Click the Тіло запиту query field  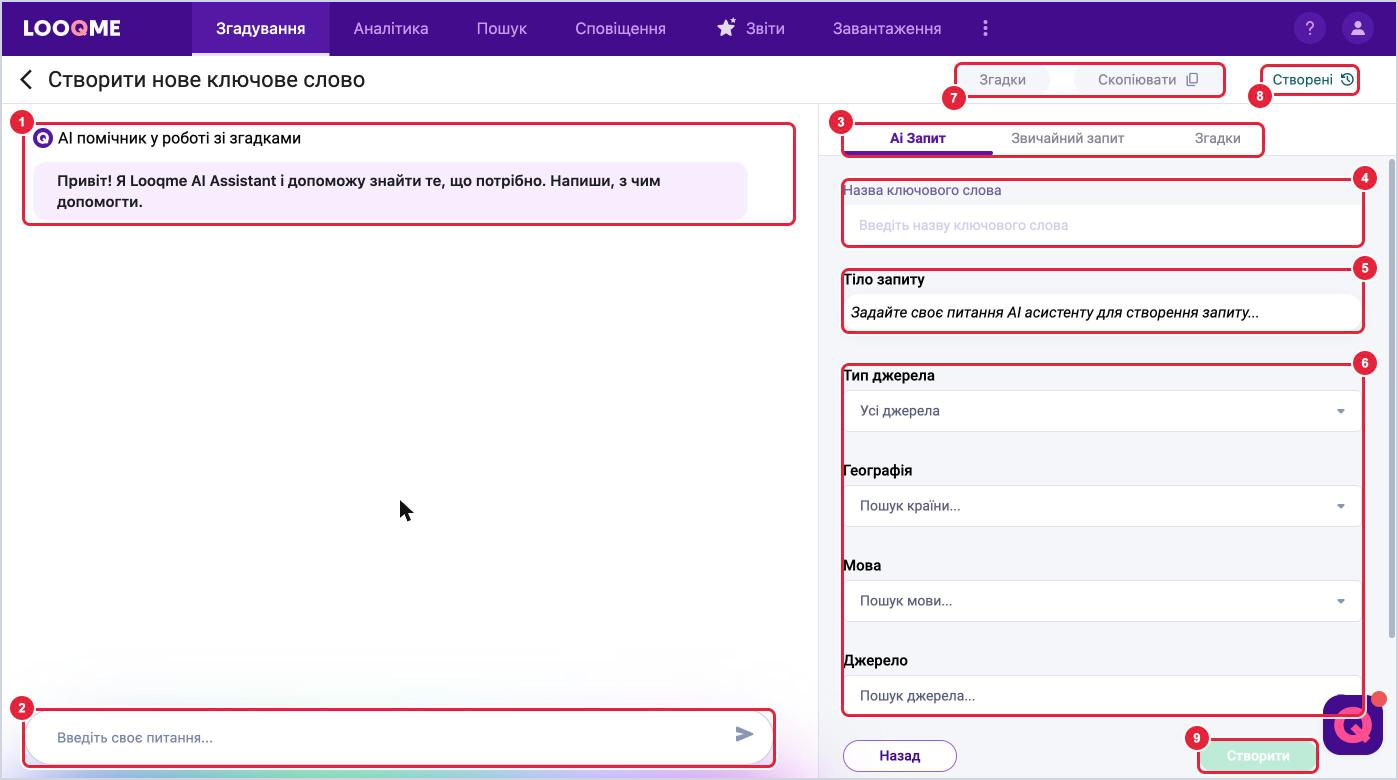1102,312
